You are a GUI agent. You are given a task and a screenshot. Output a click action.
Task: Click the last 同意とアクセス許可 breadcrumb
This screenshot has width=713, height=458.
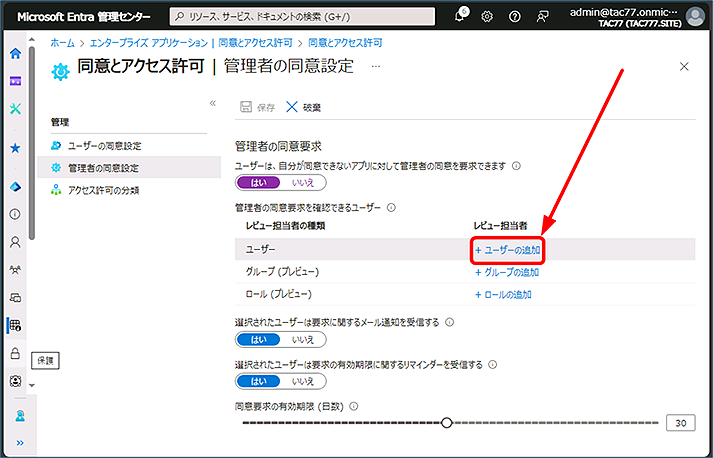point(345,43)
